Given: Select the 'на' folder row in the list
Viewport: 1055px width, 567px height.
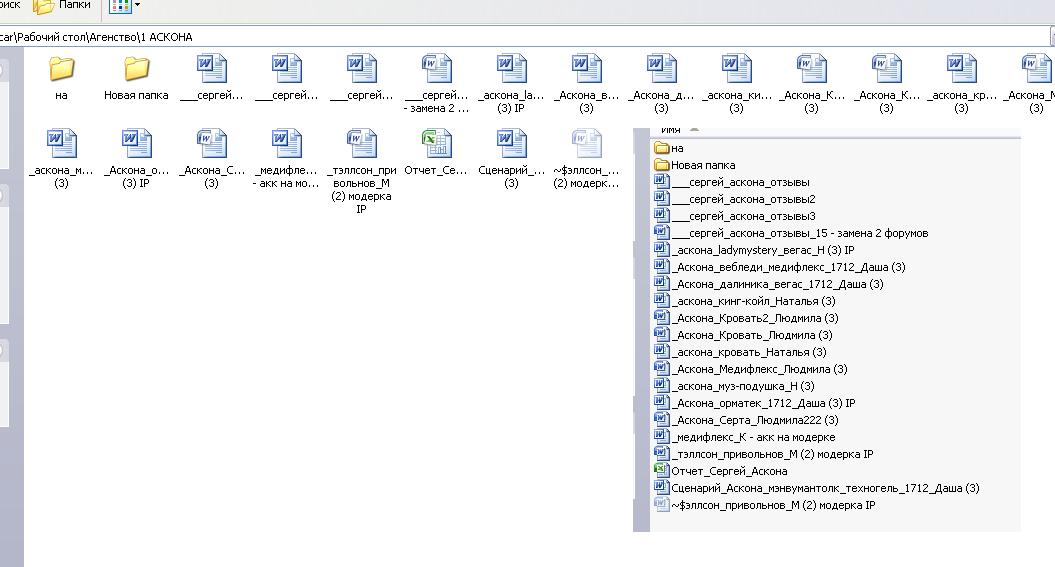Looking at the screenshot, I should tap(669, 148).
